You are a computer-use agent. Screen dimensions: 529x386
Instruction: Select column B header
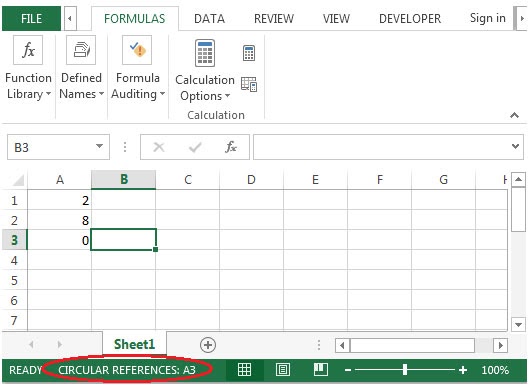[124, 180]
